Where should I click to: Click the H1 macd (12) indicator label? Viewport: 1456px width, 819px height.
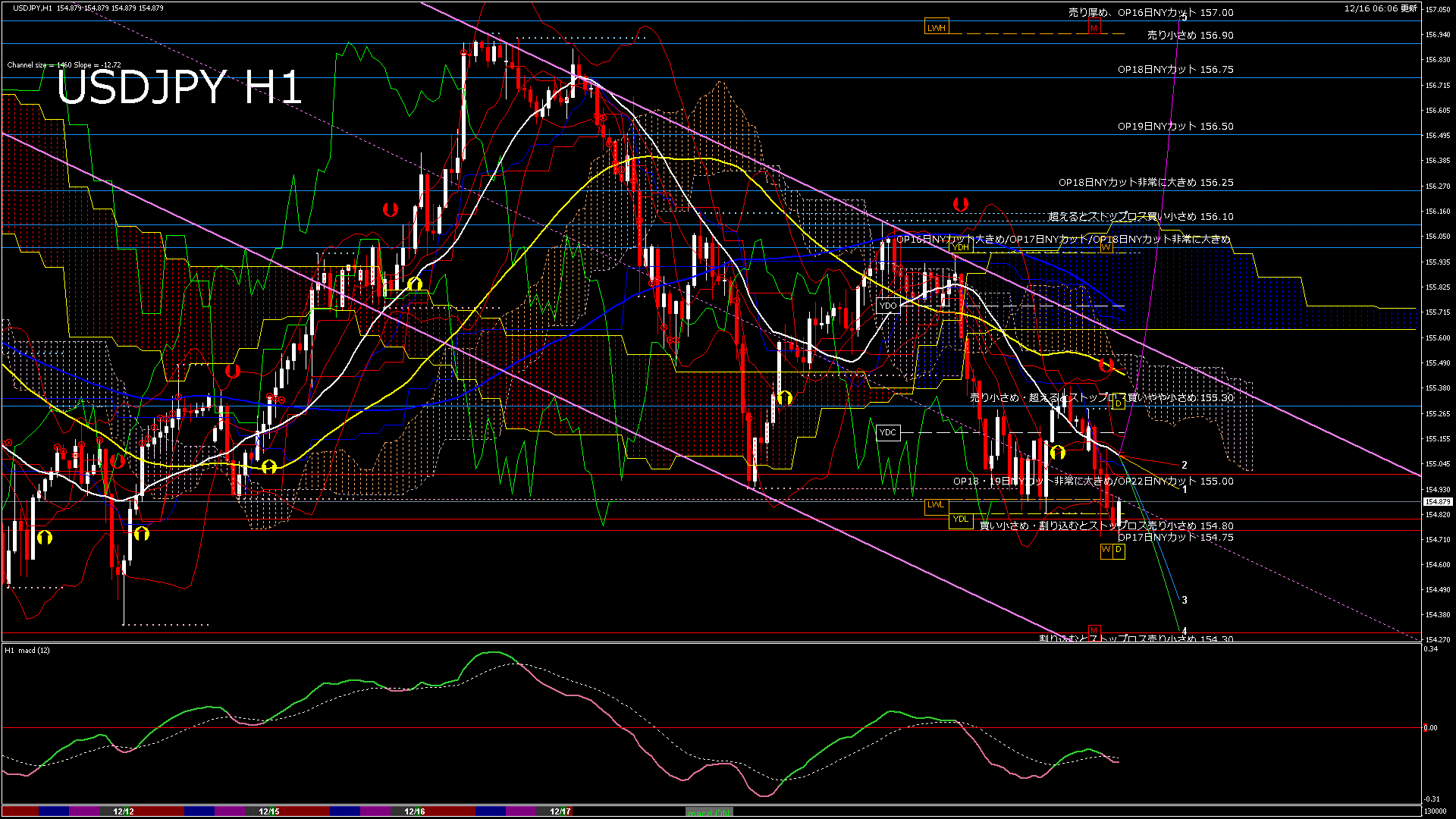27,650
